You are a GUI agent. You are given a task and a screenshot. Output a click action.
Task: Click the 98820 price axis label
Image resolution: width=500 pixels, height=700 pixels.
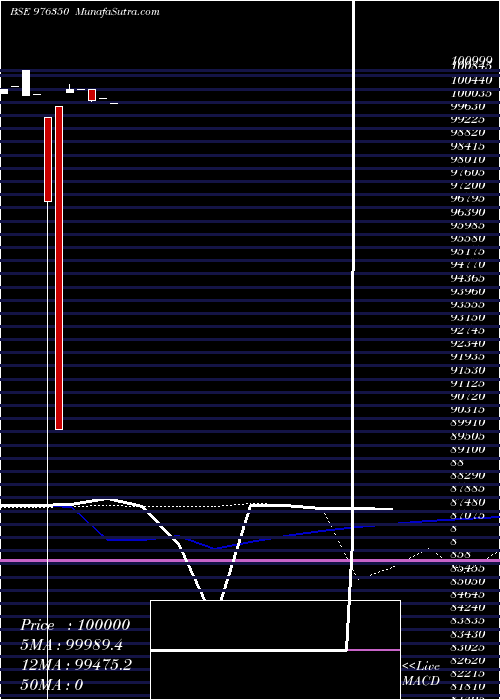pyautogui.click(x=469, y=133)
